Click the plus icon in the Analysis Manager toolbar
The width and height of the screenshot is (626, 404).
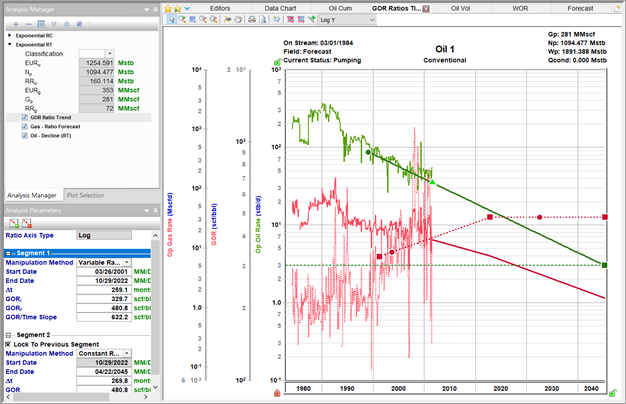point(16,24)
